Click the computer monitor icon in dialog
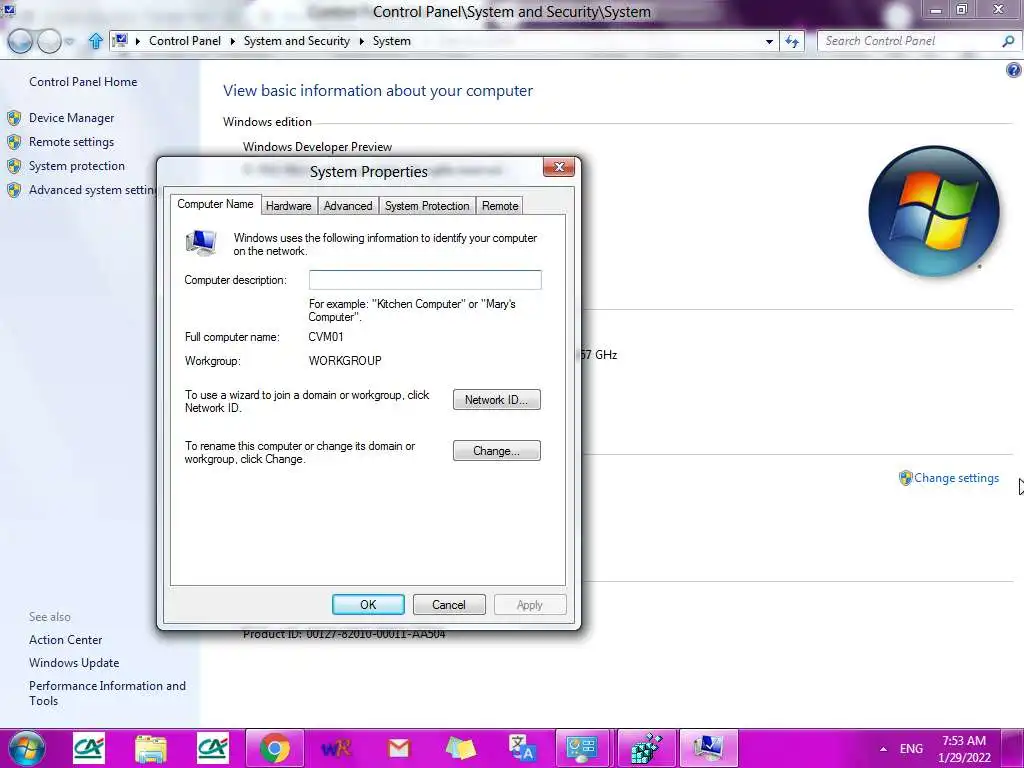The height and width of the screenshot is (768, 1024). pyautogui.click(x=201, y=242)
